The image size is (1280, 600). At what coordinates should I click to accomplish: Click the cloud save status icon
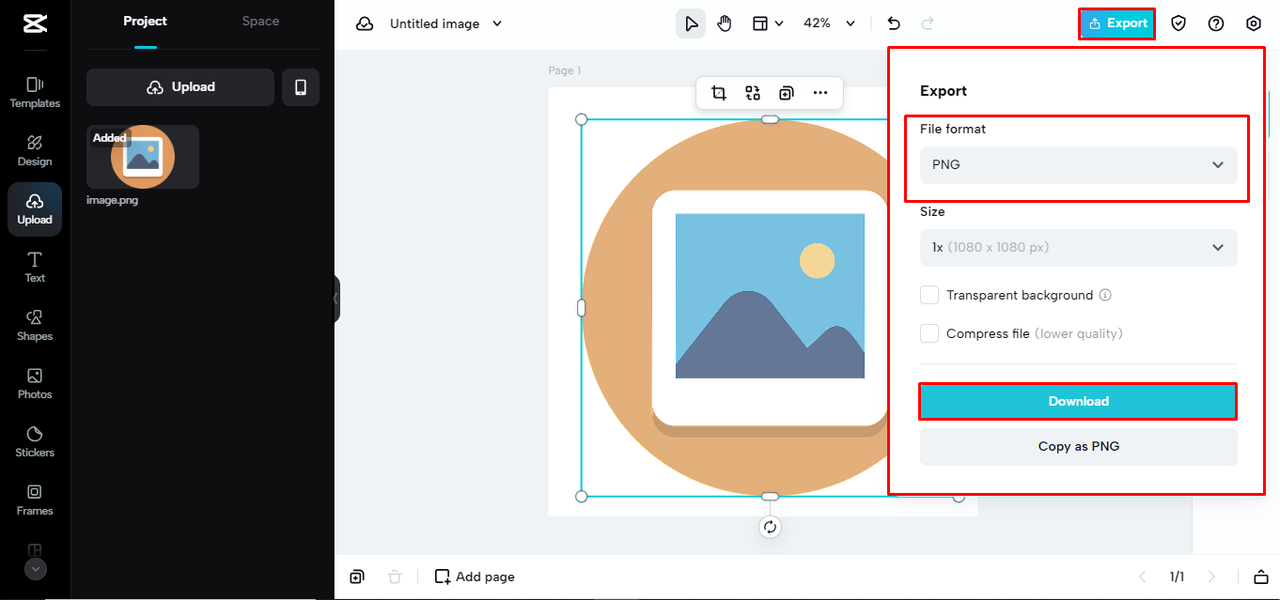[365, 23]
